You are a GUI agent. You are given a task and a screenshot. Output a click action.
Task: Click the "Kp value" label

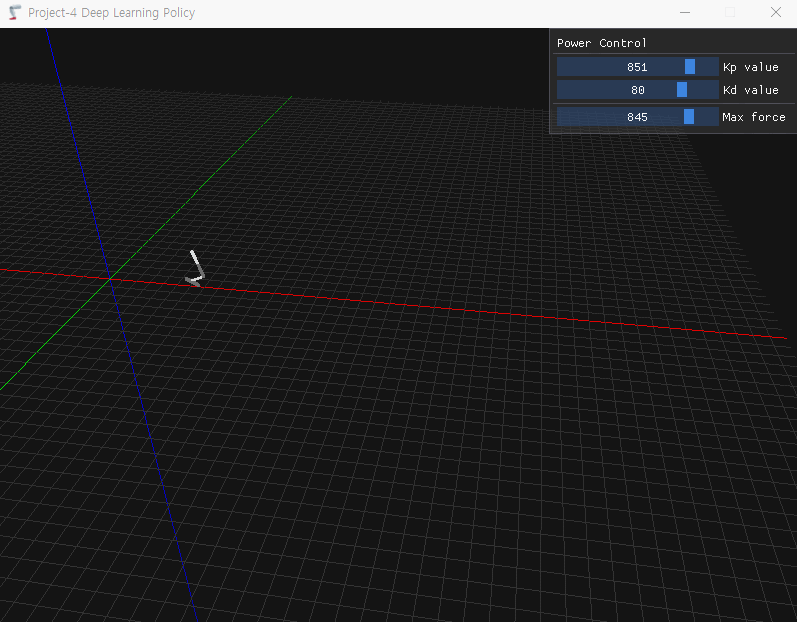(751, 67)
